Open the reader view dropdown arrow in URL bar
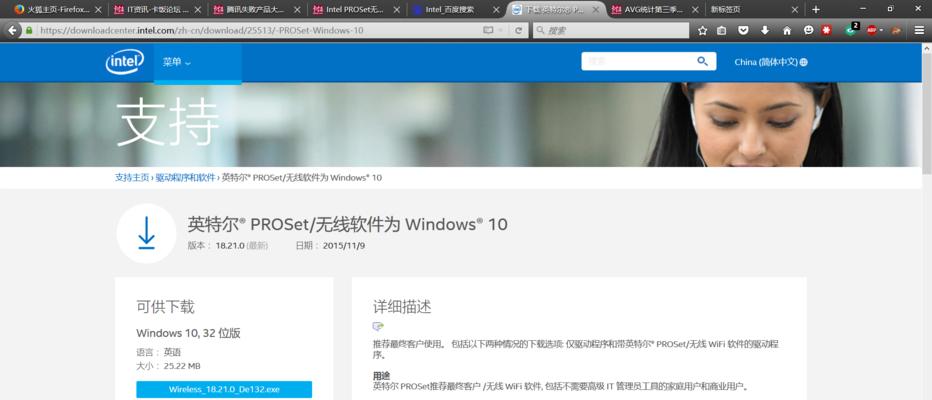Image resolution: width=932 pixels, height=400 pixels. click(x=500, y=30)
